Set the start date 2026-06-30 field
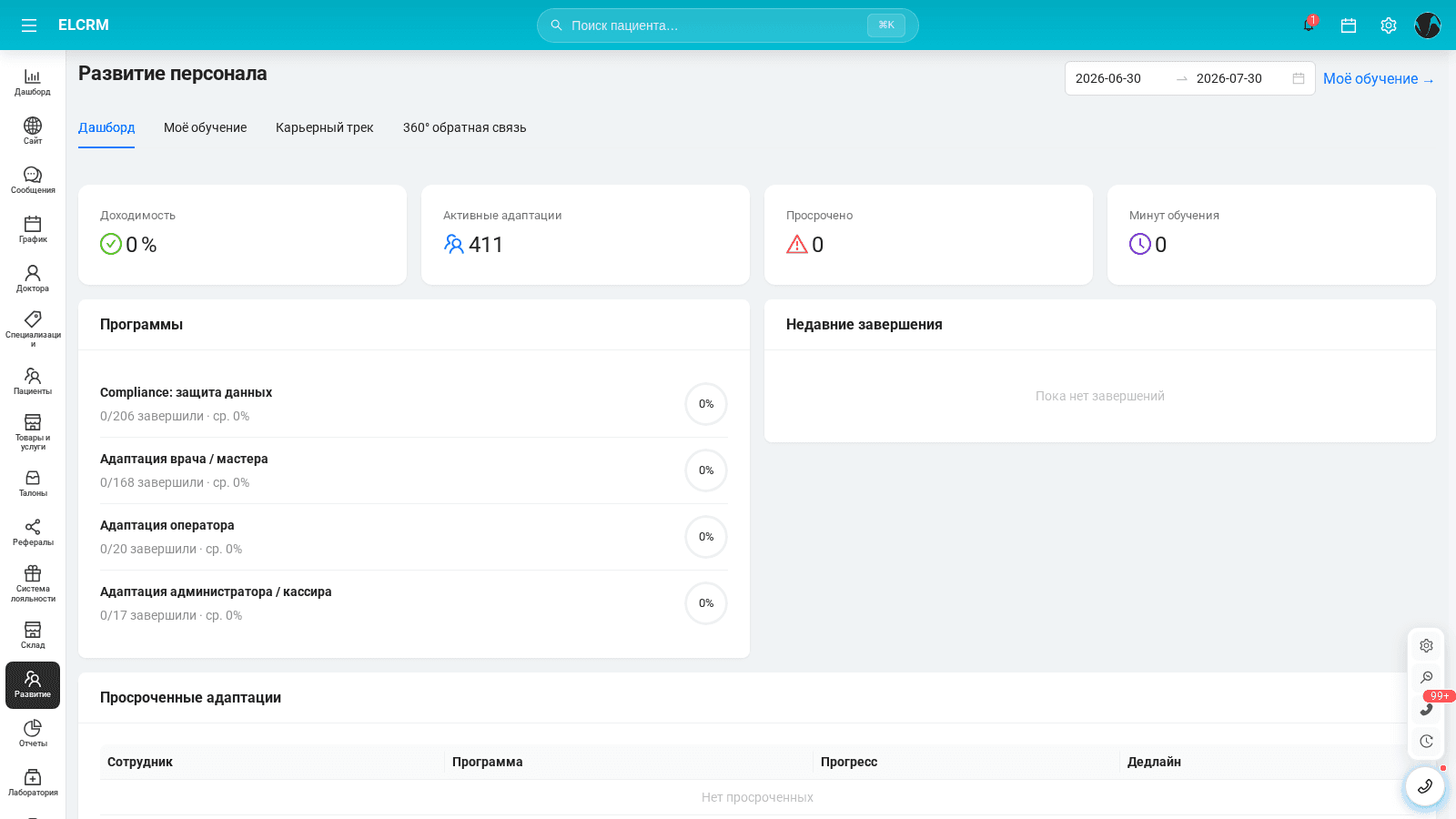Viewport: 1456px width, 819px height. pyautogui.click(x=1120, y=78)
